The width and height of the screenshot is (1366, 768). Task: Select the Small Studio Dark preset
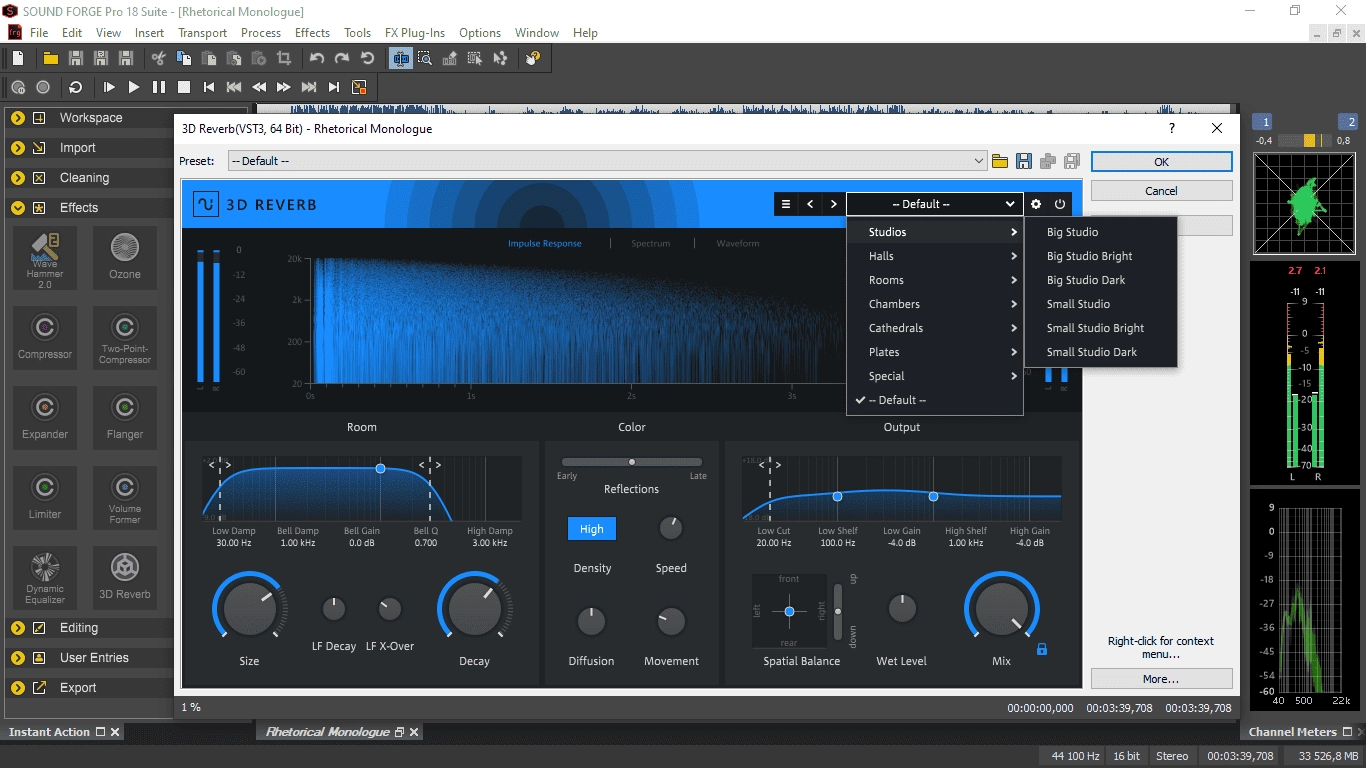click(1101, 352)
